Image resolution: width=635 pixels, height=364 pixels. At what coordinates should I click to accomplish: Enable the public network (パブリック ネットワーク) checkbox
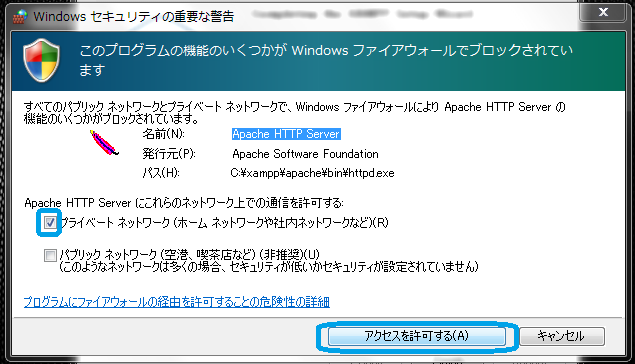tap(50, 255)
